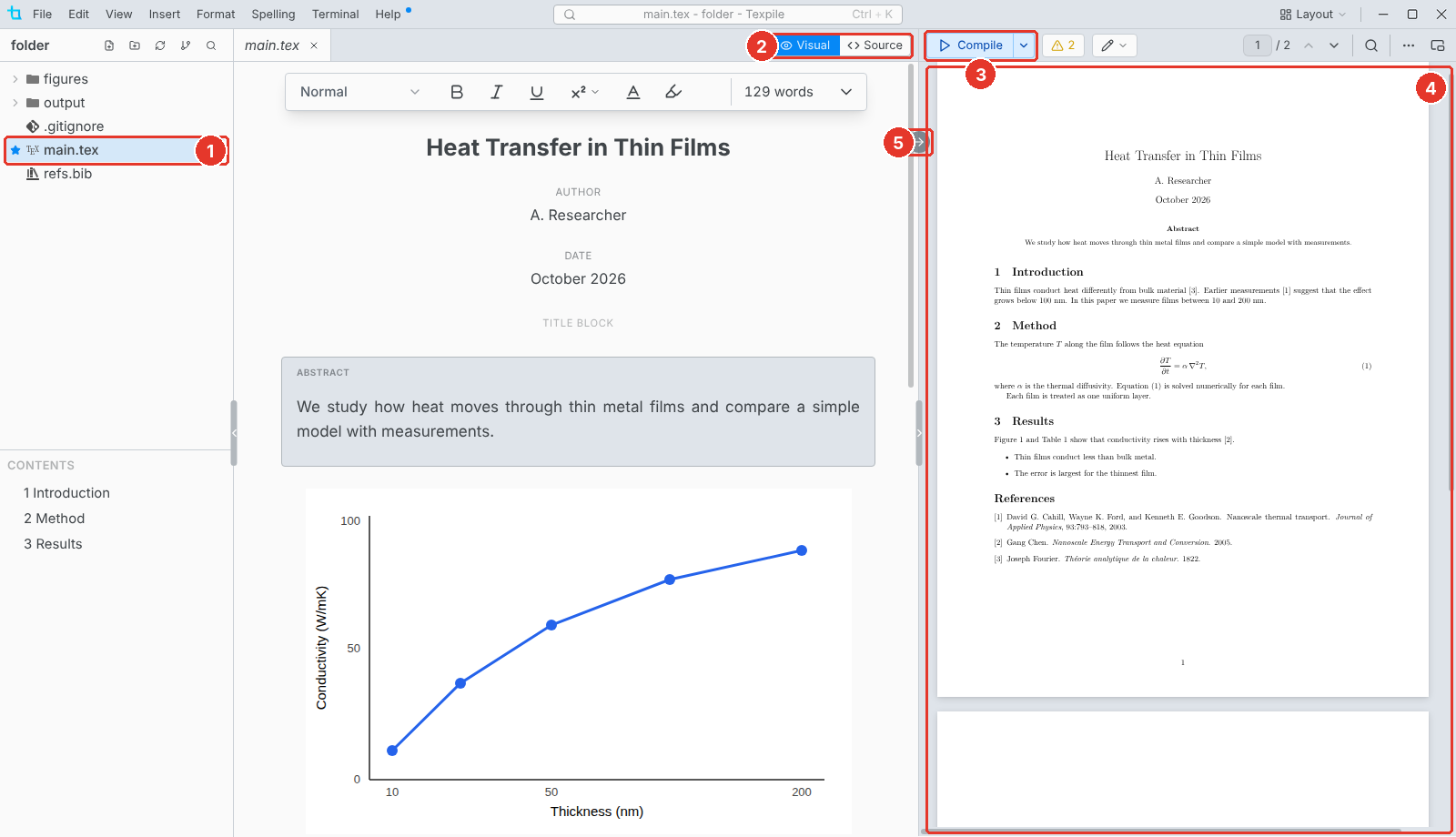Image resolution: width=1456 pixels, height=837 pixels.
Task: Open the 2 warnings indicator
Action: coord(1063,45)
